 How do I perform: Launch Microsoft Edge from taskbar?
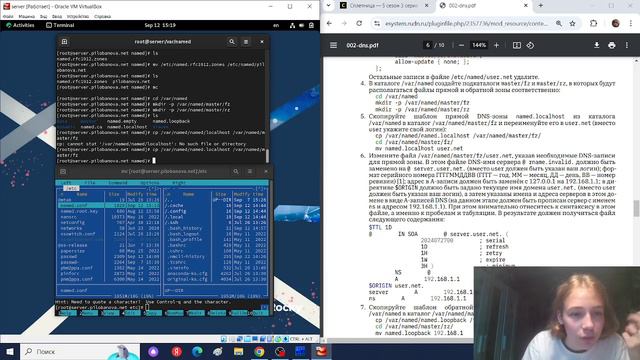click(x=198, y=351)
